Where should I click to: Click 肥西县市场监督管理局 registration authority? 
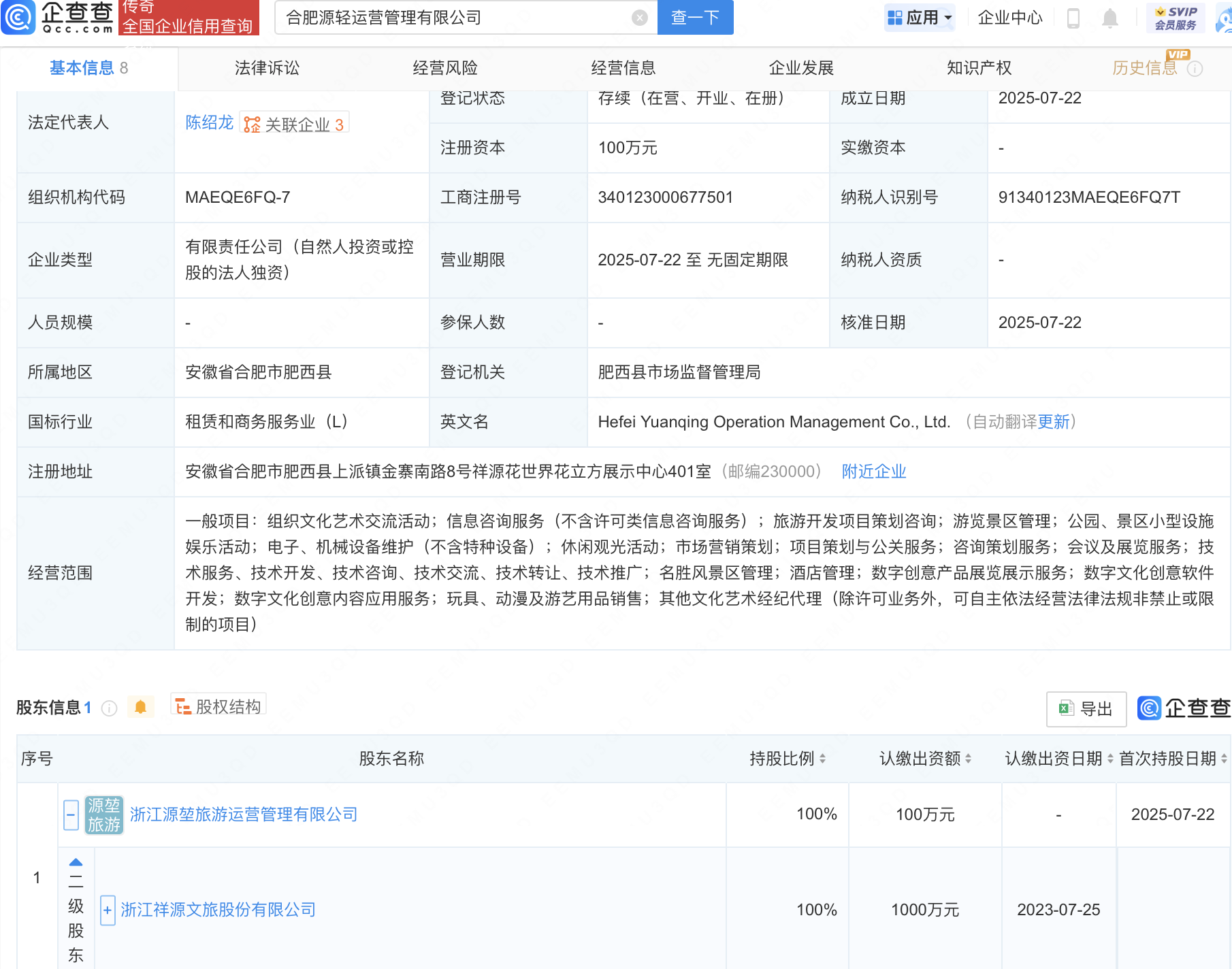coord(679,372)
